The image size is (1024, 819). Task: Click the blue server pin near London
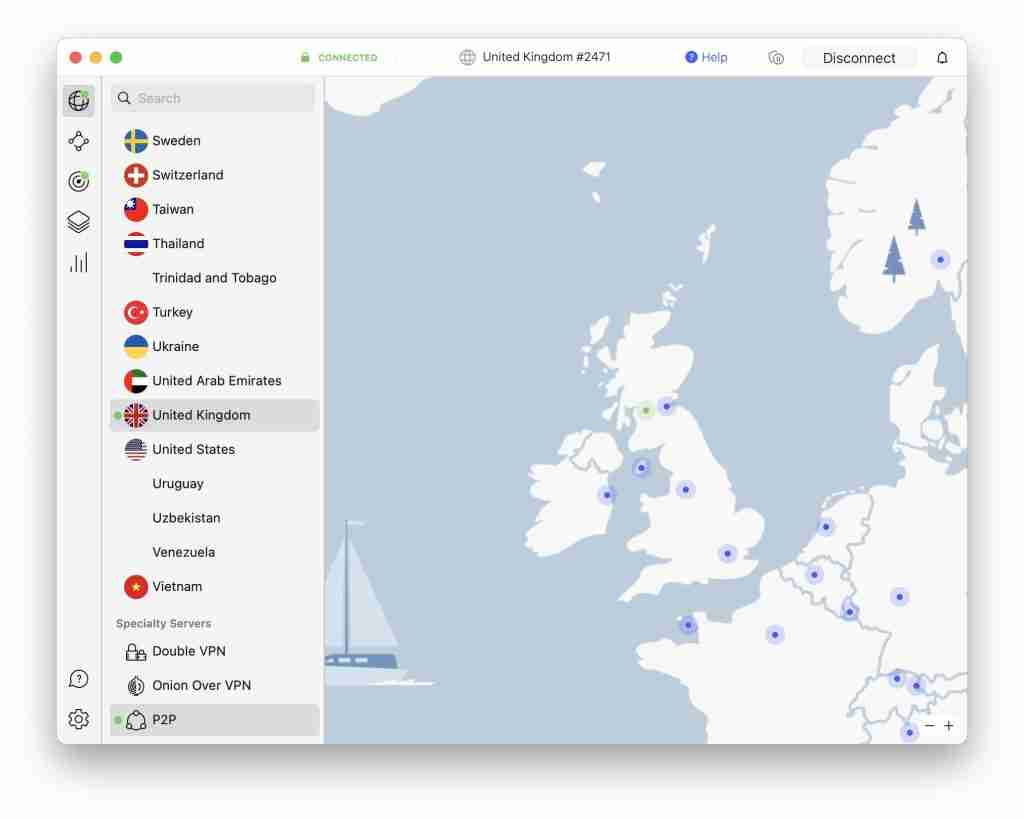[728, 554]
